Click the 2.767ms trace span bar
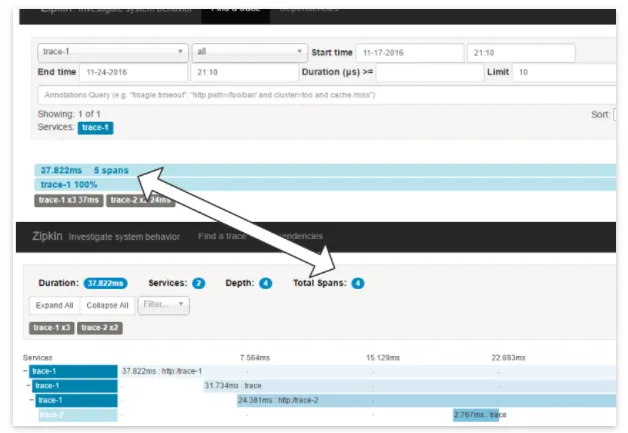The image size is (628, 433). (x=476, y=415)
